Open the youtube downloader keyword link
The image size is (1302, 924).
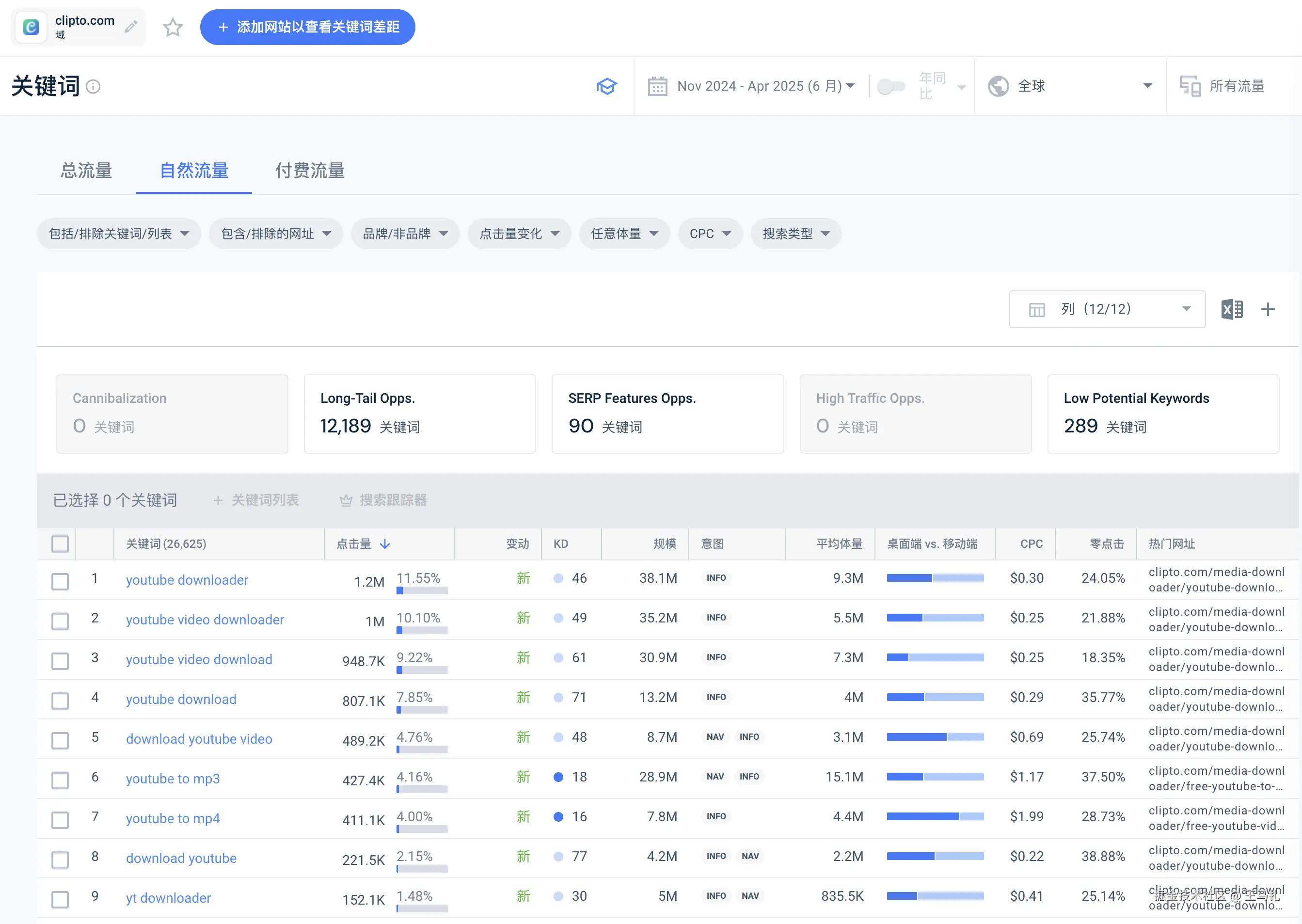point(187,580)
